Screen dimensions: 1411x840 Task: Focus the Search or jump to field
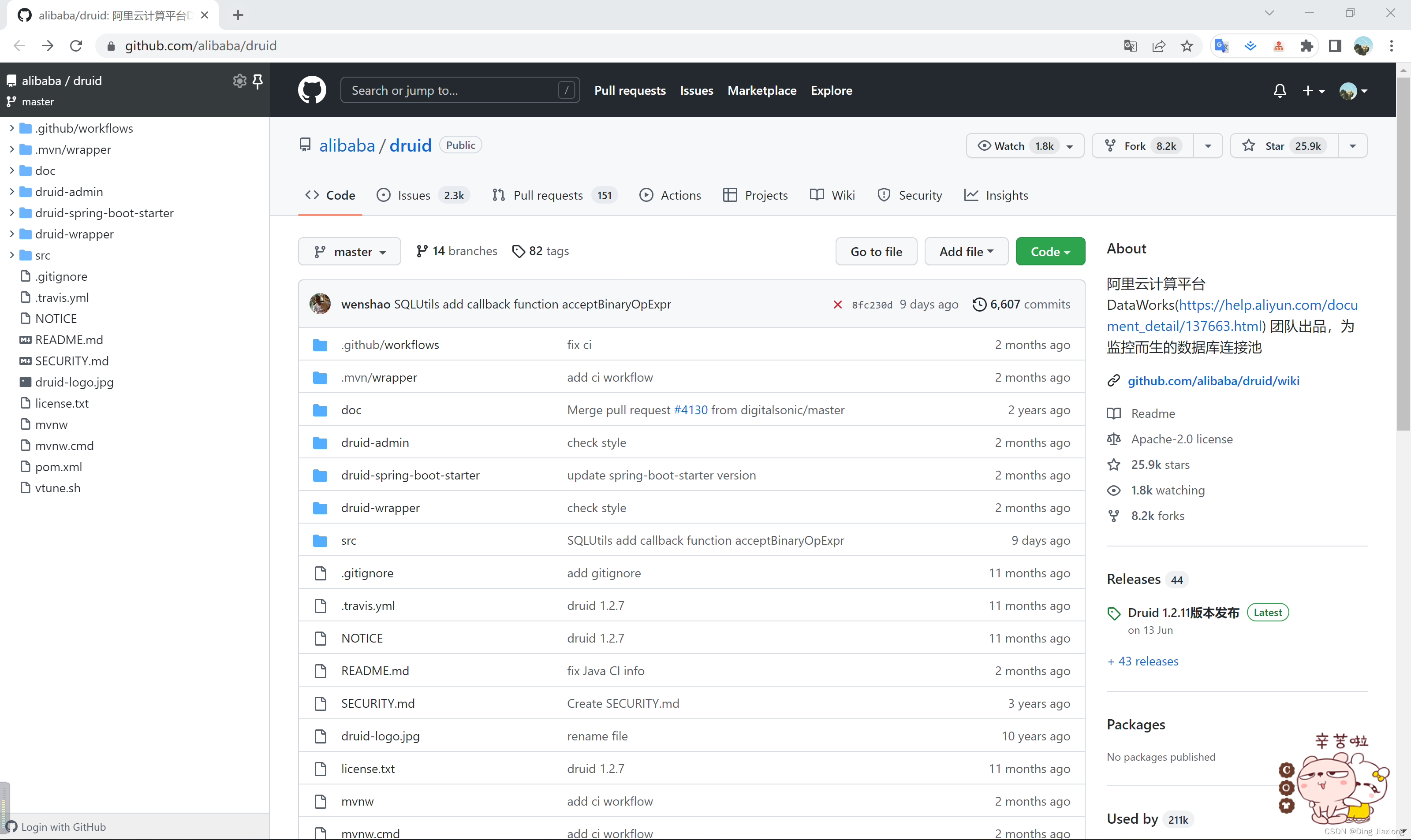point(453,90)
